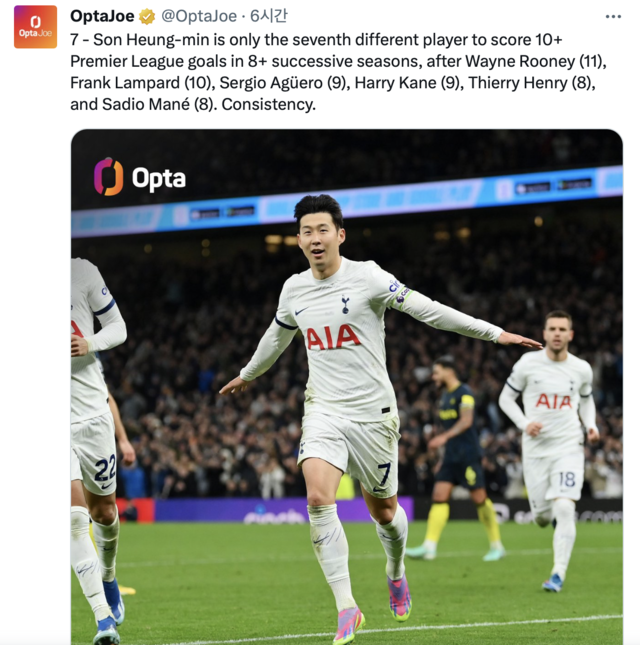This screenshot has width=640, height=645.
Task: Click the captain armband in the photo
Action: click(401, 296)
